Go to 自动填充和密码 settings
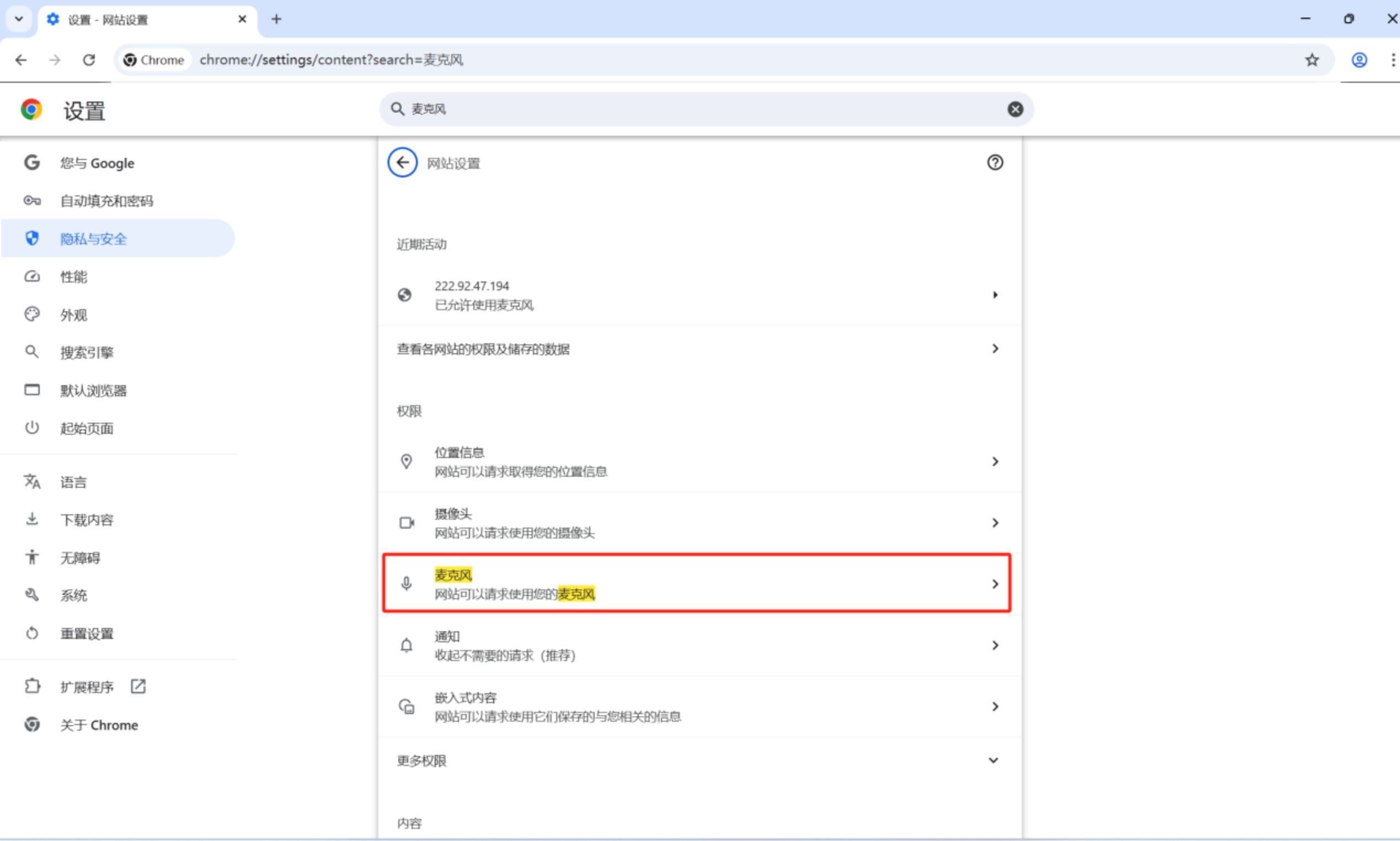 (x=106, y=201)
